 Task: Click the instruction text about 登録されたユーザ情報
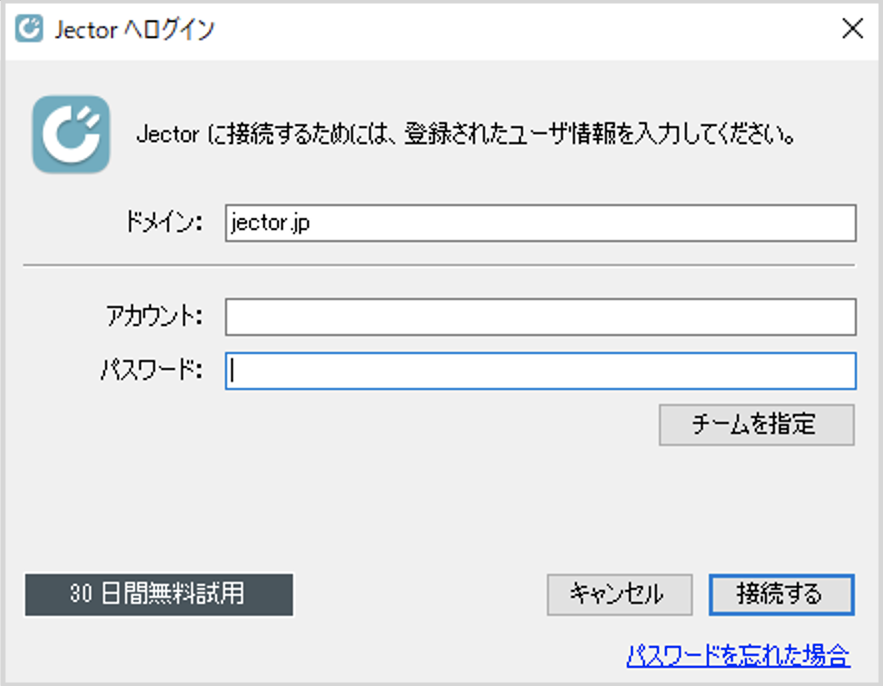(x=466, y=135)
